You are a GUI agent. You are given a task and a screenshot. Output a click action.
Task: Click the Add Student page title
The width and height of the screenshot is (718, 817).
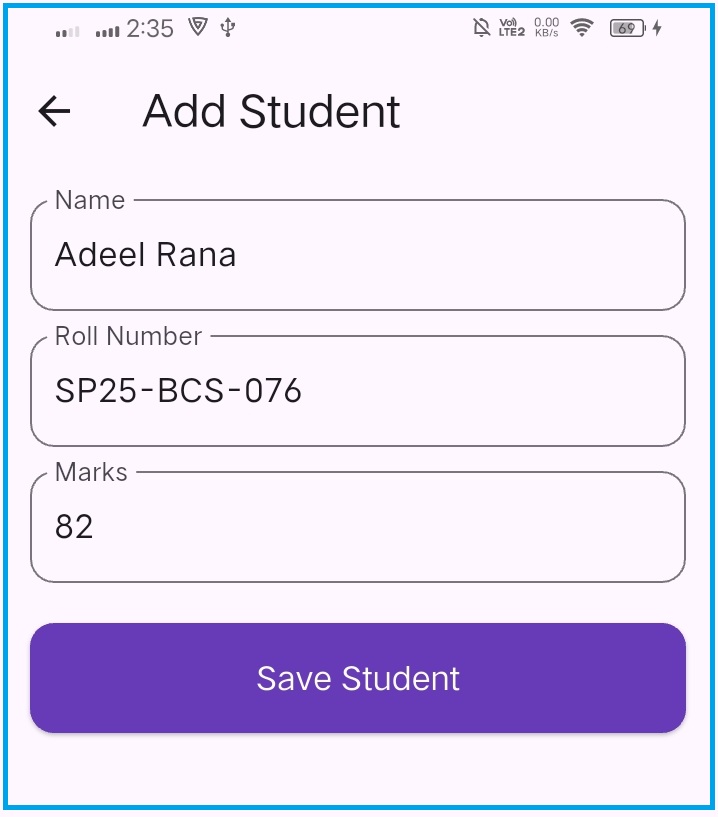(x=271, y=111)
